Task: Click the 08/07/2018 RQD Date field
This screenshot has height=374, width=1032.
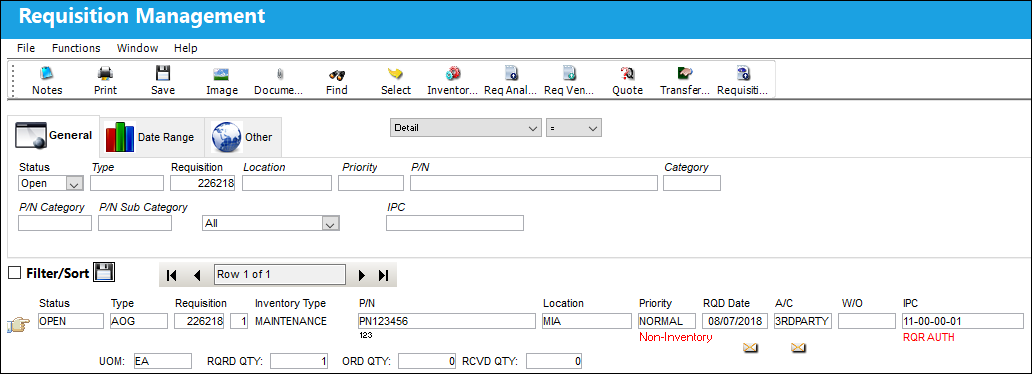Action: pyautogui.click(x=736, y=321)
